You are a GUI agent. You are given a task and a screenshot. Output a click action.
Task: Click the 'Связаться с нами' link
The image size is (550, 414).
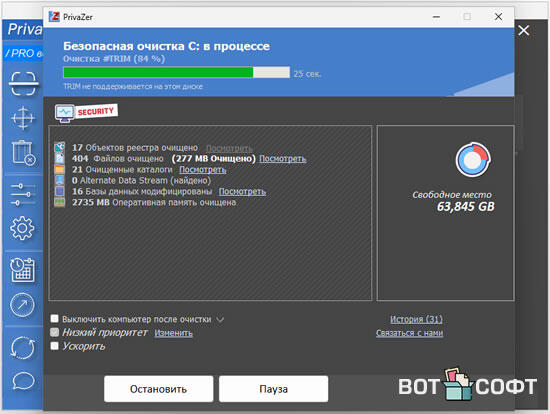(409, 333)
